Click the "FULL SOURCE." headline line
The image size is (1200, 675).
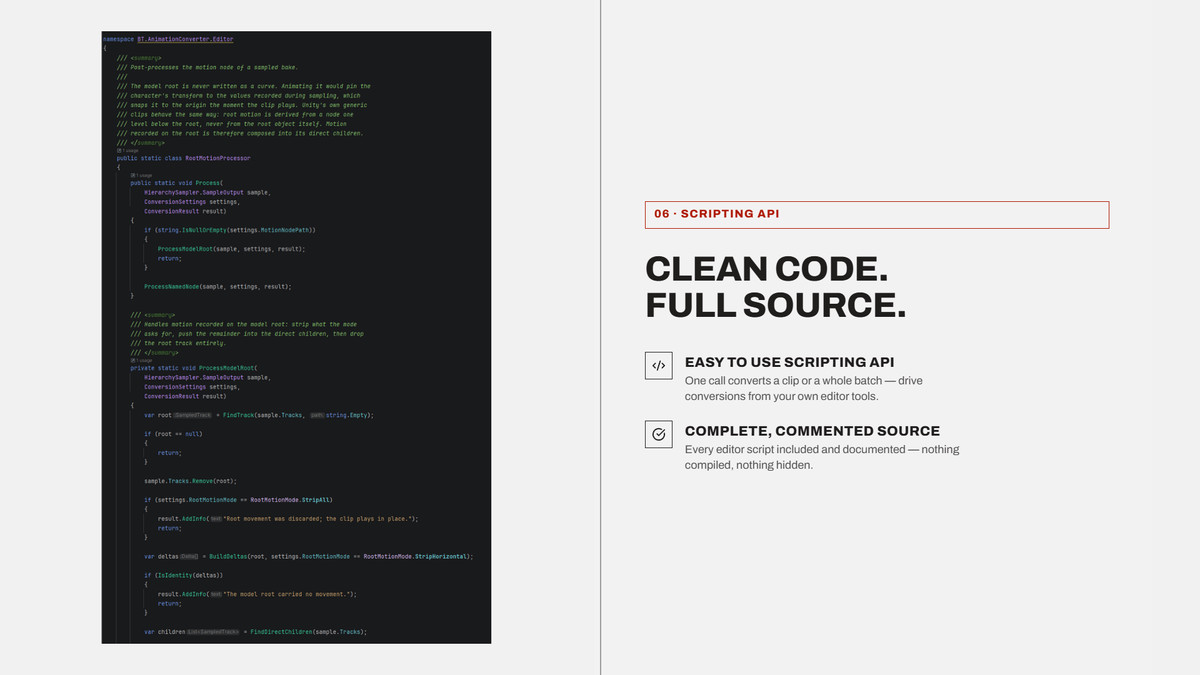pyautogui.click(x=776, y=305)
